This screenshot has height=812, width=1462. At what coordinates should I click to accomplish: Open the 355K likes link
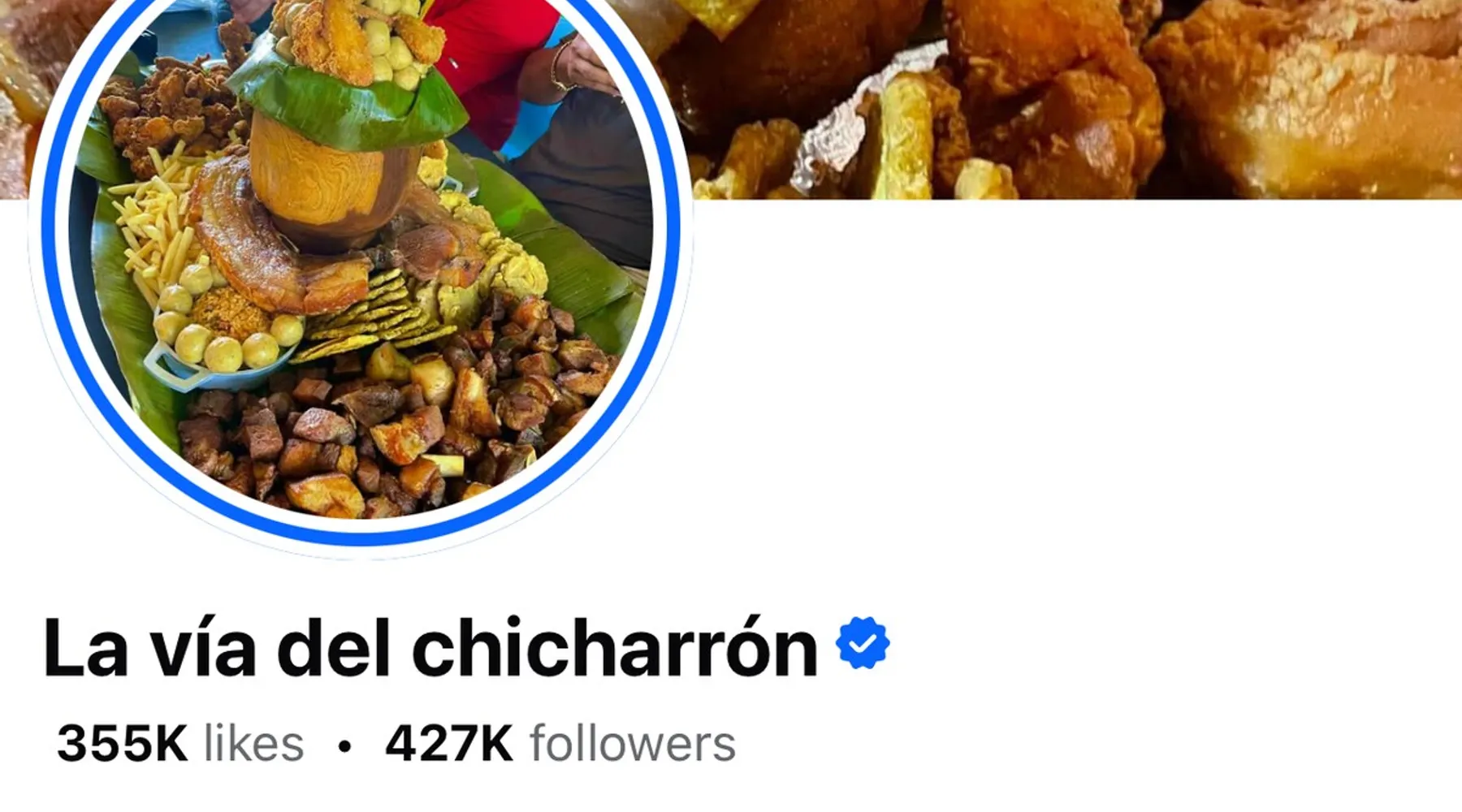tap(180, 743)
